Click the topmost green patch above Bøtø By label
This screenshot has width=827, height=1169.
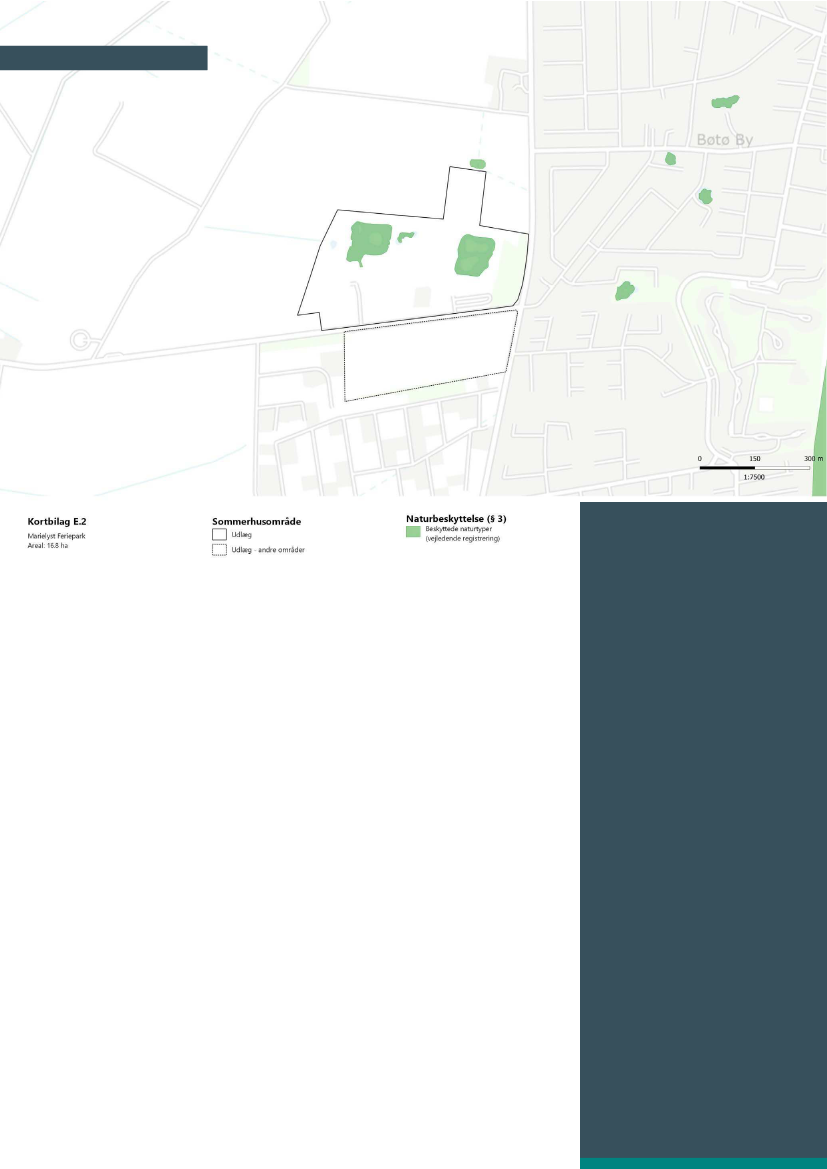[x=724, y=101]
